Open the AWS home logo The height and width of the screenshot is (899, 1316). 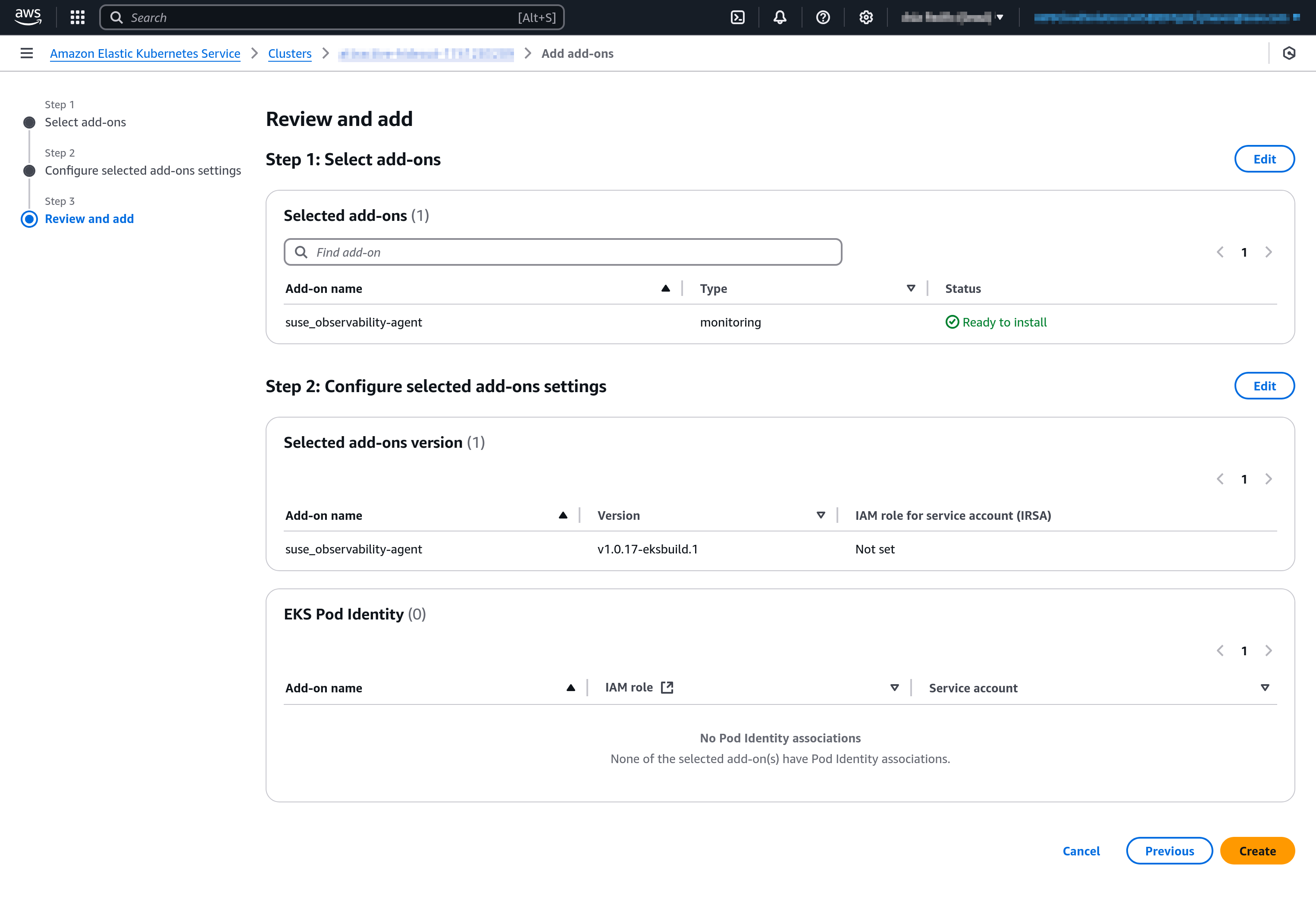click(28, 17)
